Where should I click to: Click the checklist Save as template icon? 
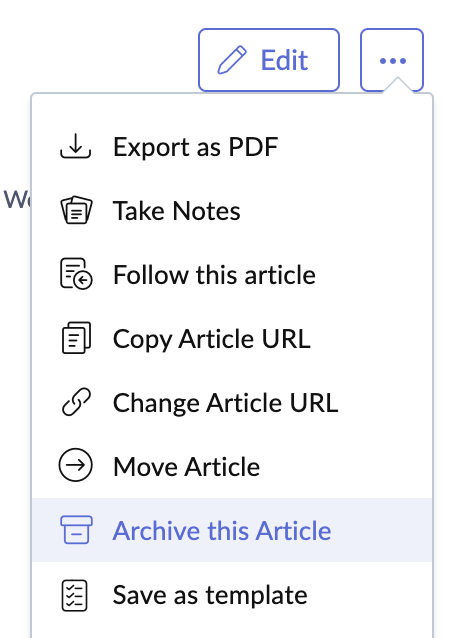click(75, 595)
